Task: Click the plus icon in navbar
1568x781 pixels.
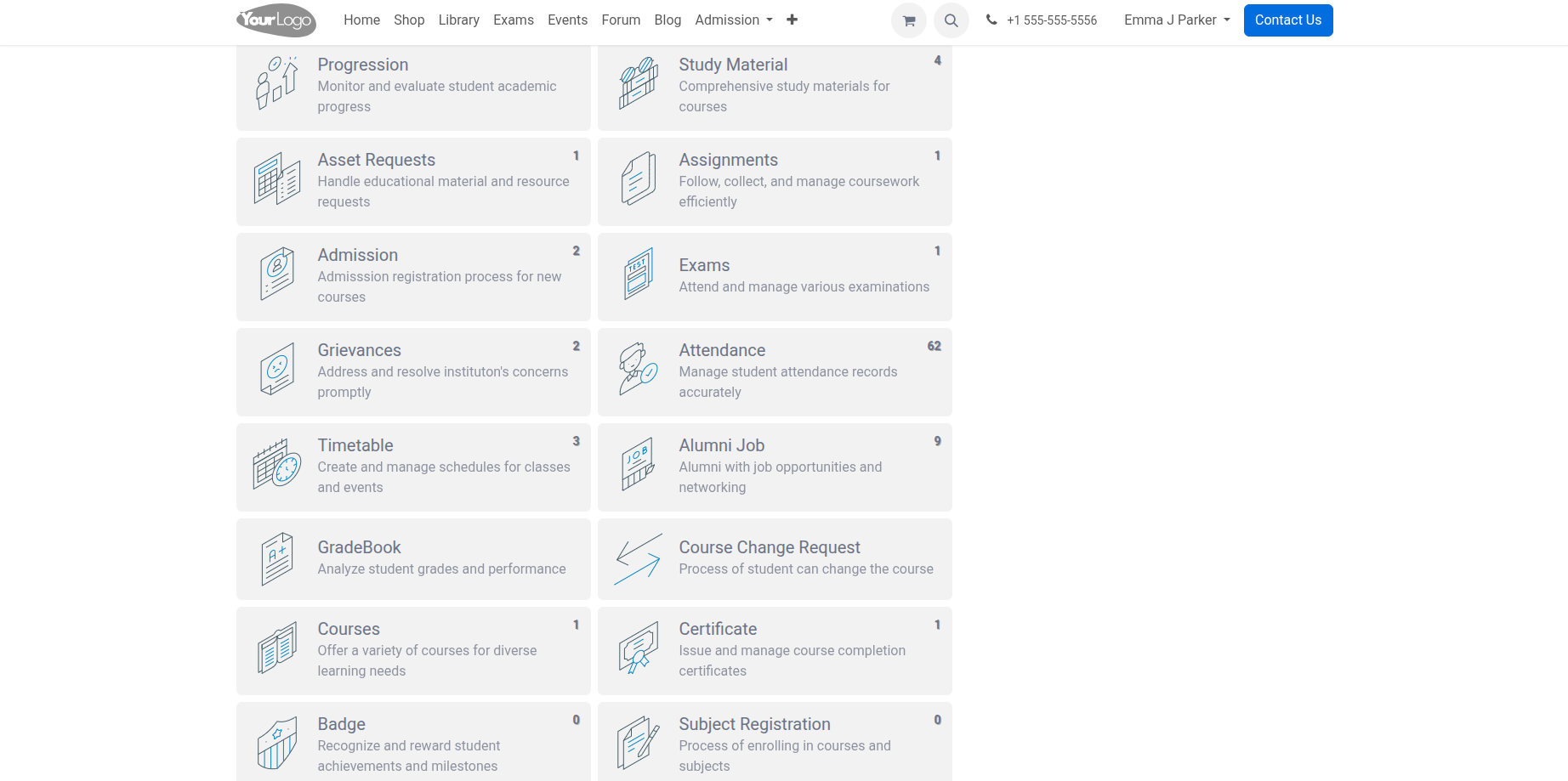Action: coord(792,20)
